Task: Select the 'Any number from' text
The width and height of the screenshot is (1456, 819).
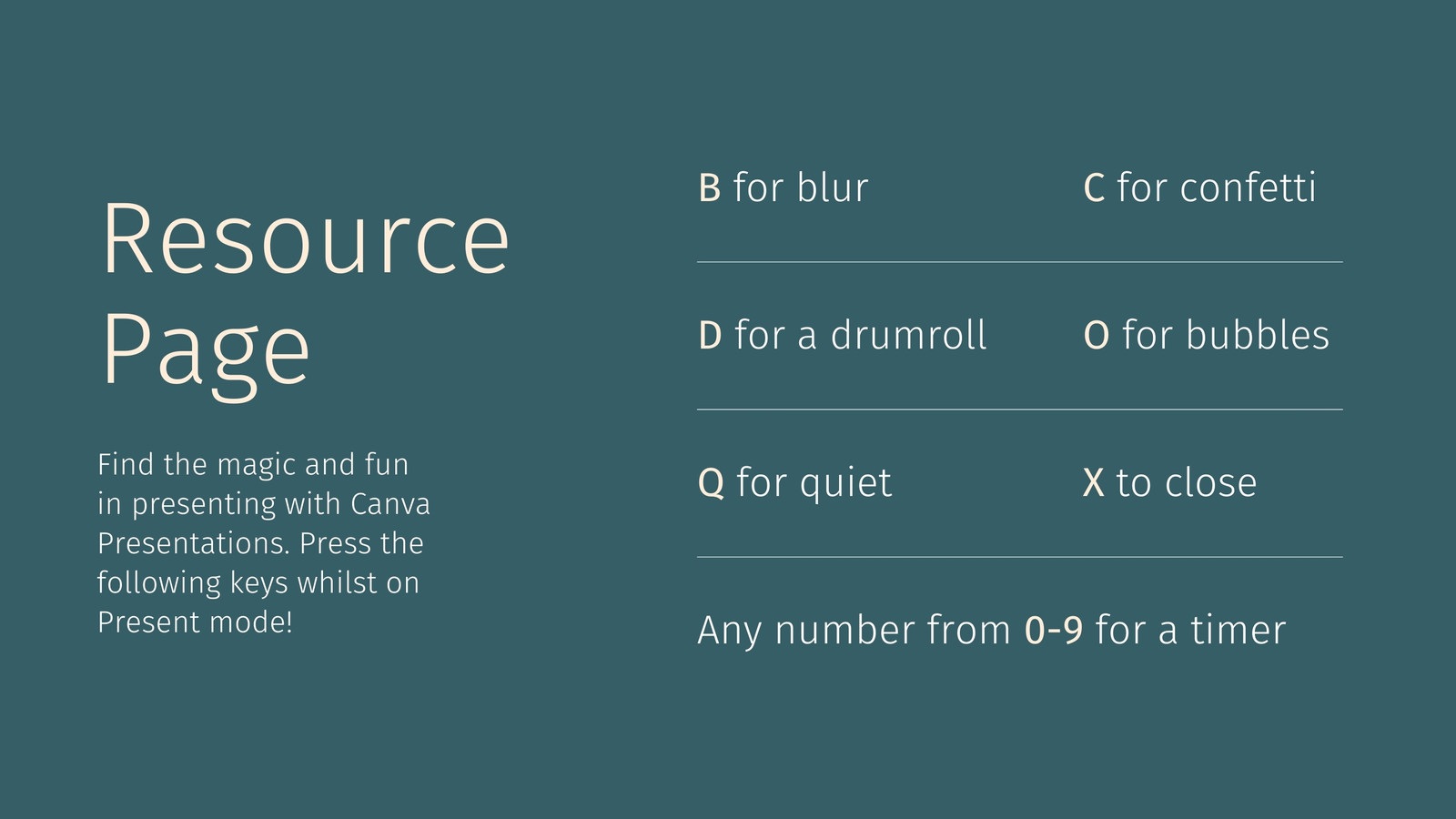Action: tap(854, 631)
